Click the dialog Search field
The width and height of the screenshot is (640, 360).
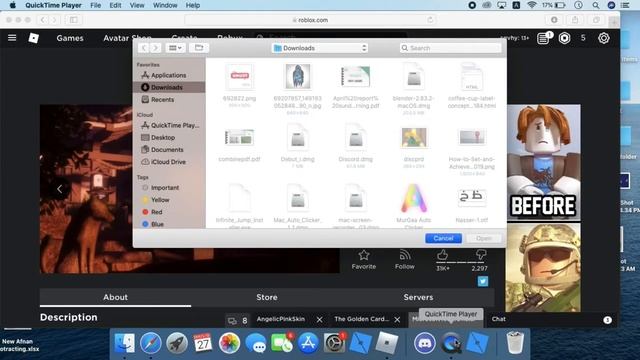[450, 48]
